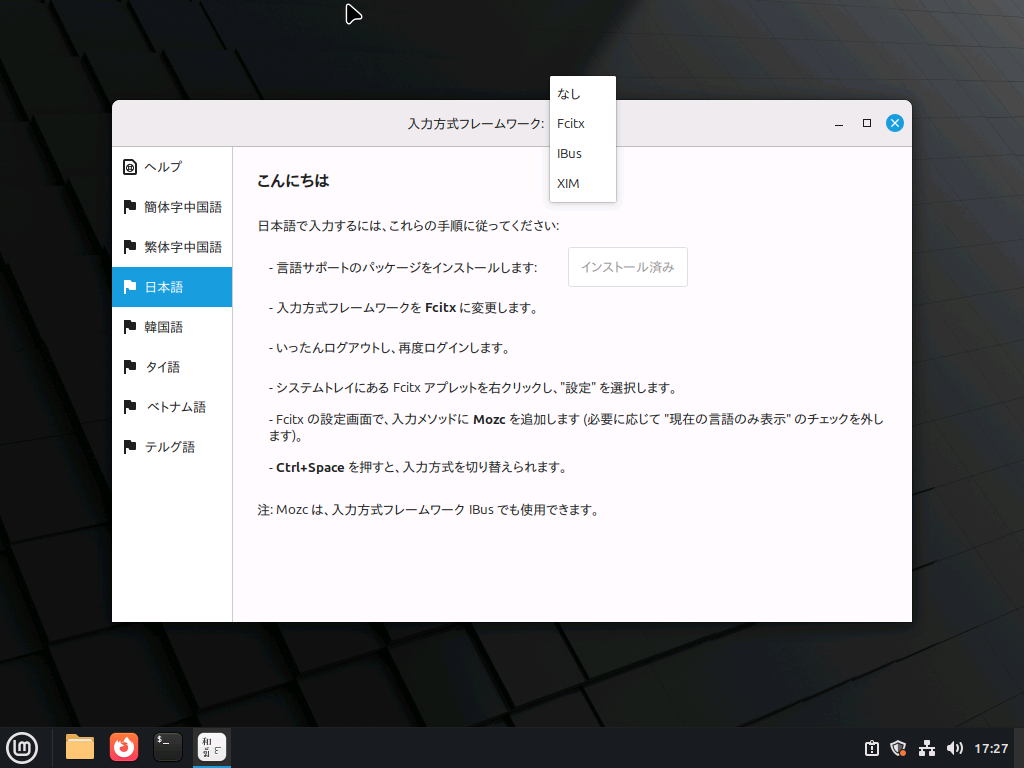Click the volume icon in the system tray
1024x768 pixels.
(x=954, y=747)
